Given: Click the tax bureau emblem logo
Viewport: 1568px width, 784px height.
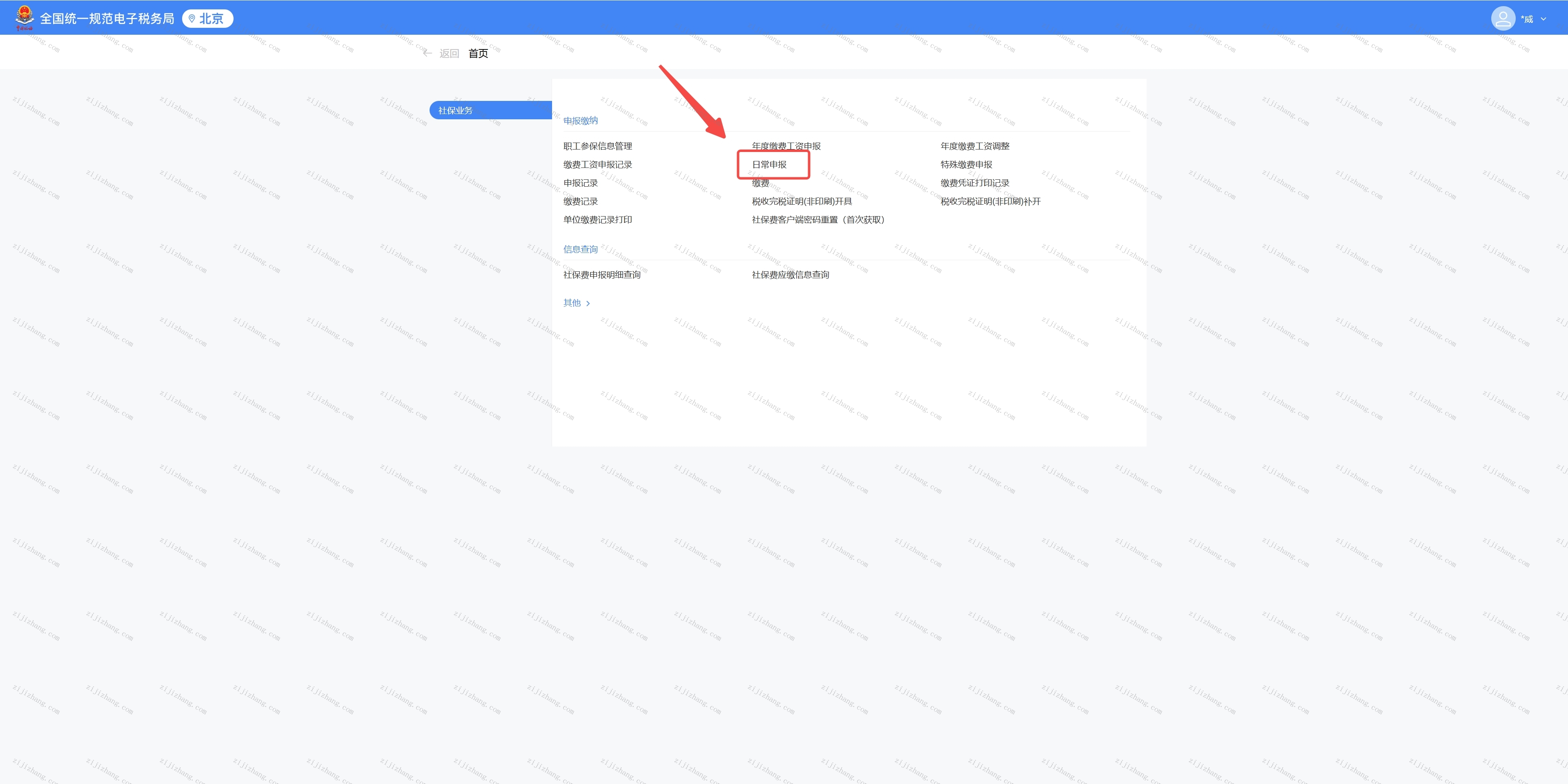Looking at the screenshot, I should [24, 18].
